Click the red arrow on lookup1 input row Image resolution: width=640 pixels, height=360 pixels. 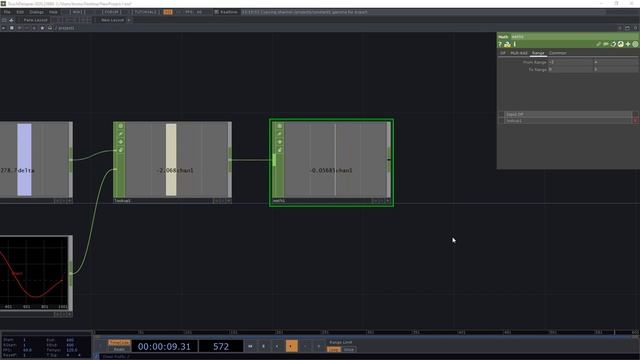point(635,121)
